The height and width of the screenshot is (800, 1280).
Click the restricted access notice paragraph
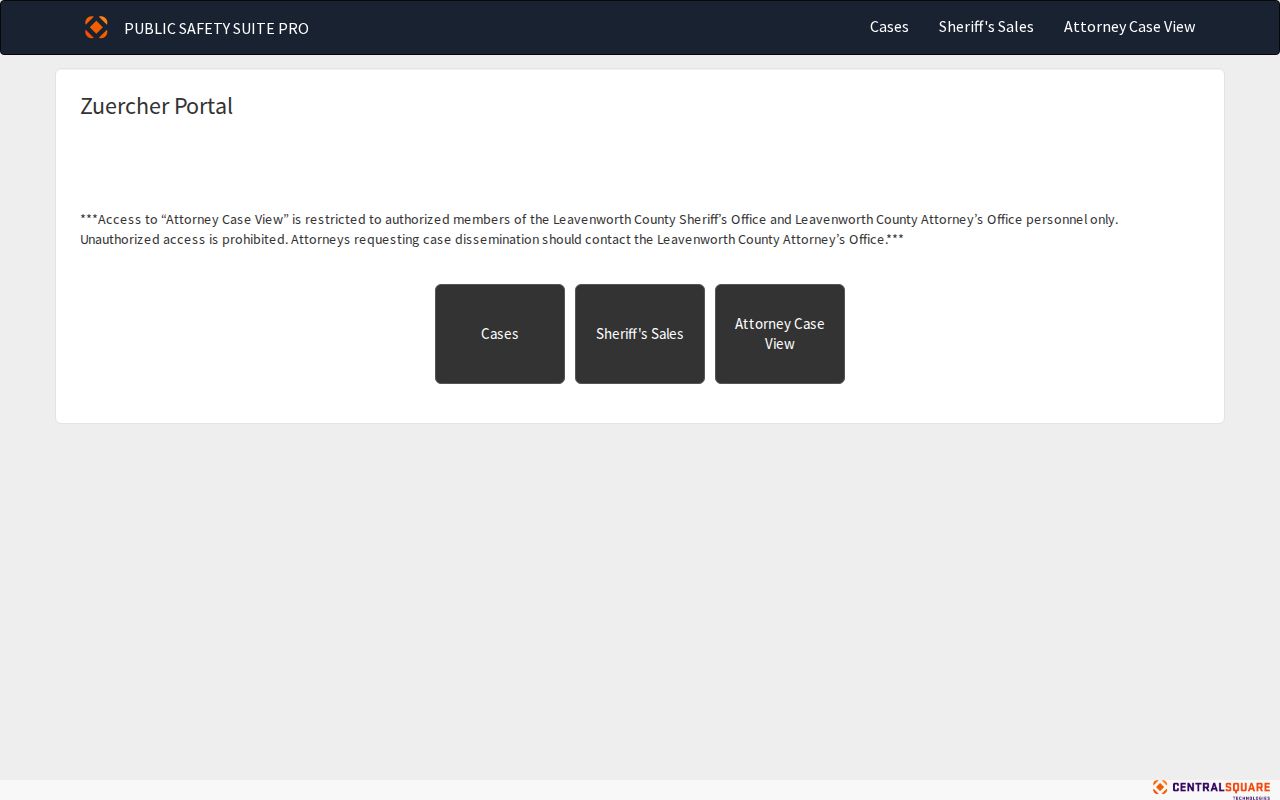tap(599, 229)
